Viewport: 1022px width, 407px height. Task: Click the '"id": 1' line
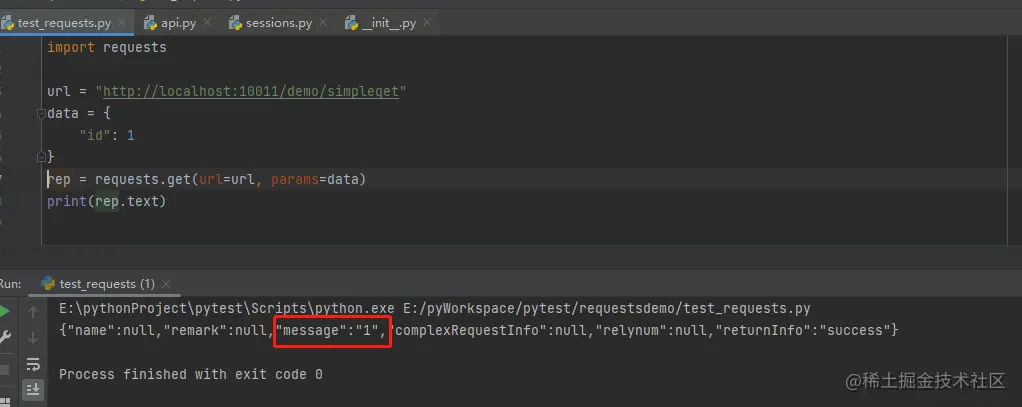coord(107,136)
